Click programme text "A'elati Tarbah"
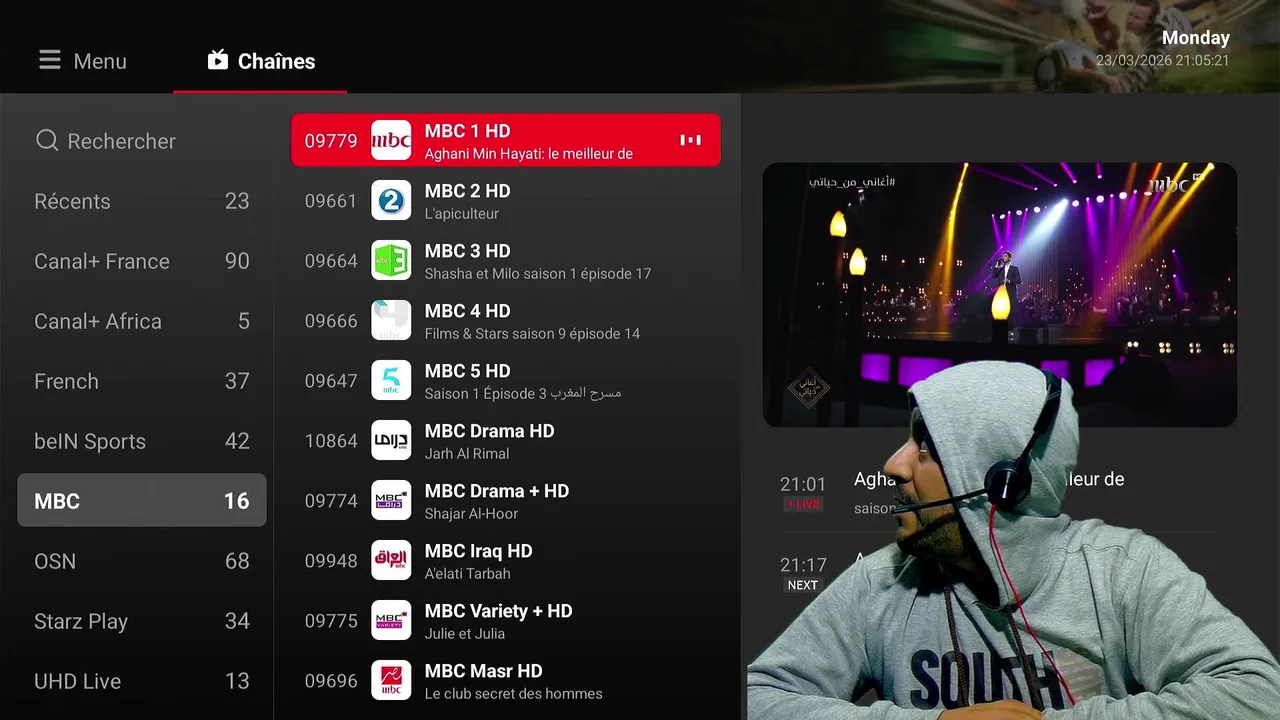Screen dimensions: 1280x720 [467, 574]
